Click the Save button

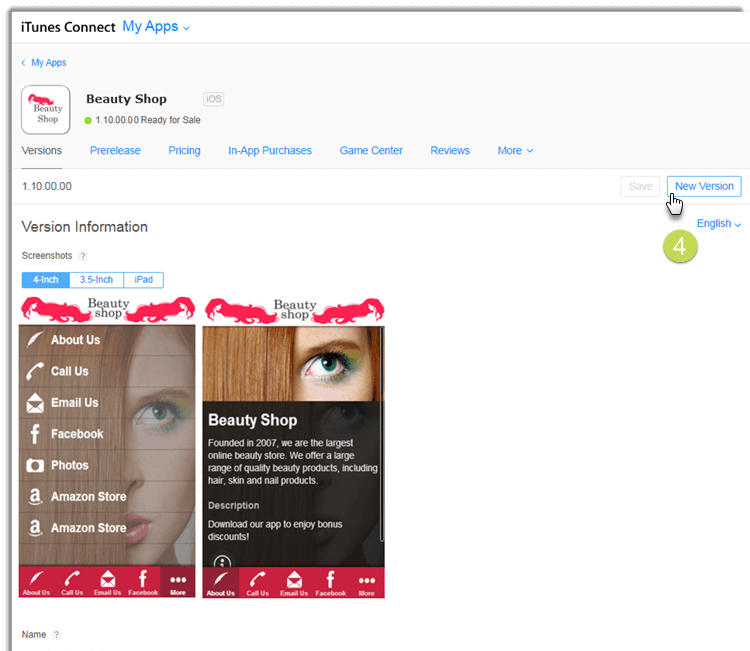point(640,186)
